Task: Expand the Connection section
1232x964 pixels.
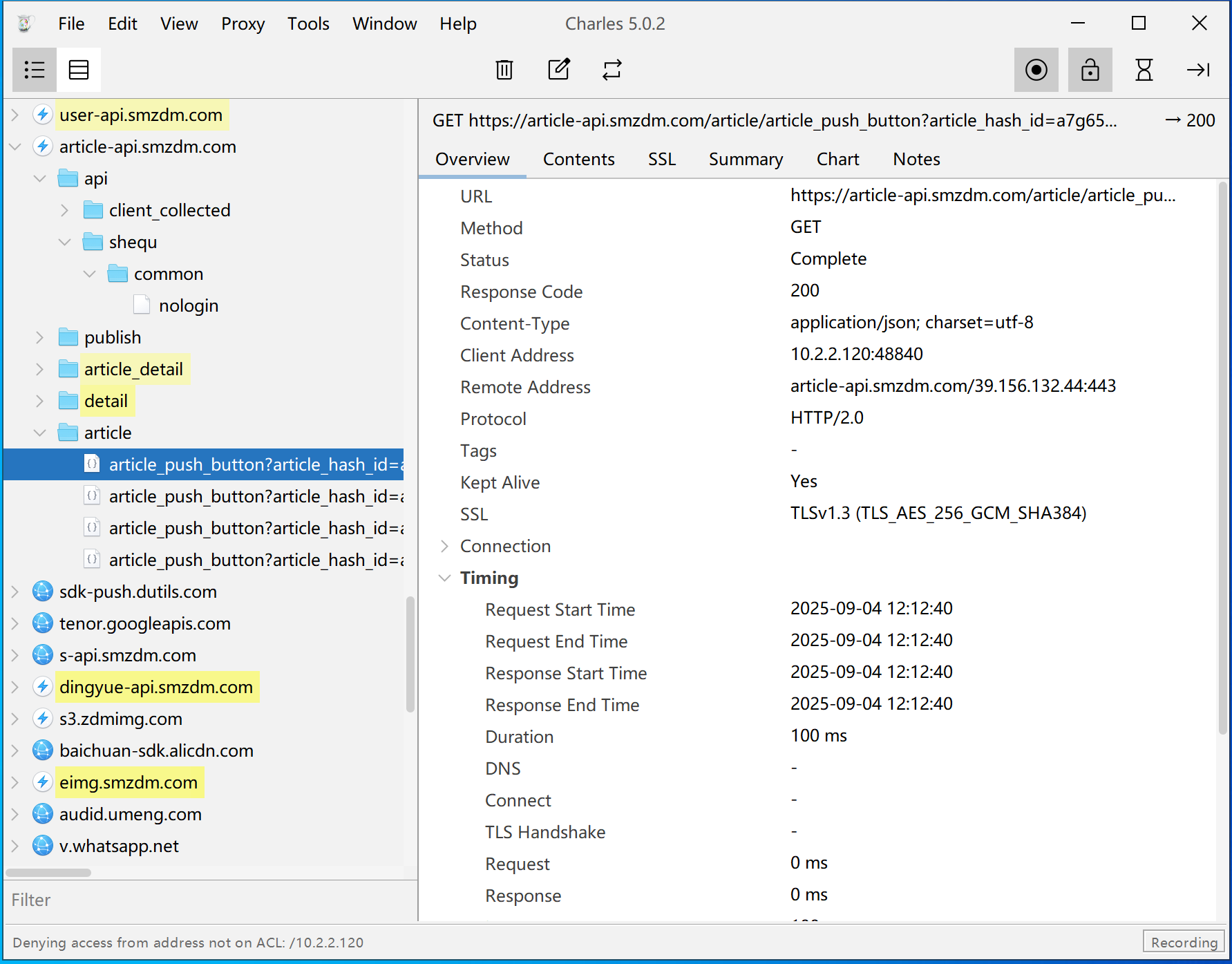Action: [x=444, y=546]
